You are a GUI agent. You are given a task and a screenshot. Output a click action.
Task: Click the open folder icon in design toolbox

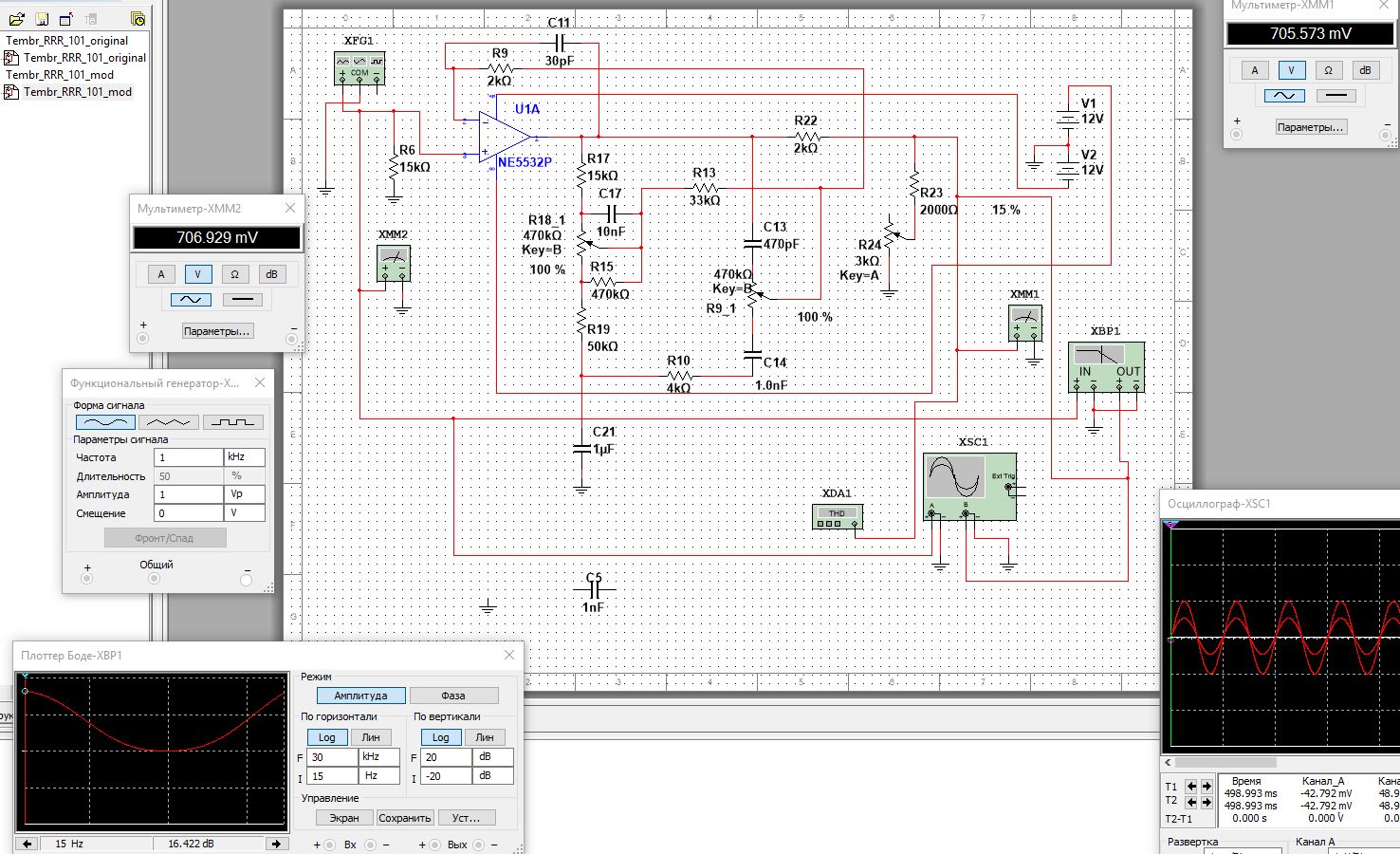[17, 18]
